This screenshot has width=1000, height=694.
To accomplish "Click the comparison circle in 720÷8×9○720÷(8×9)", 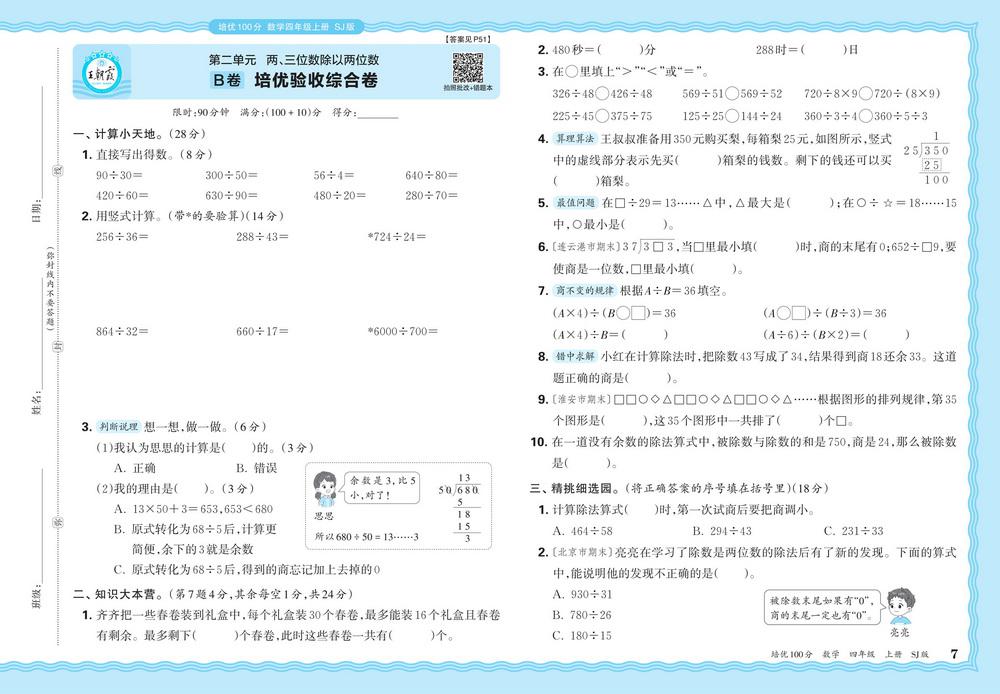I will 865,94.
